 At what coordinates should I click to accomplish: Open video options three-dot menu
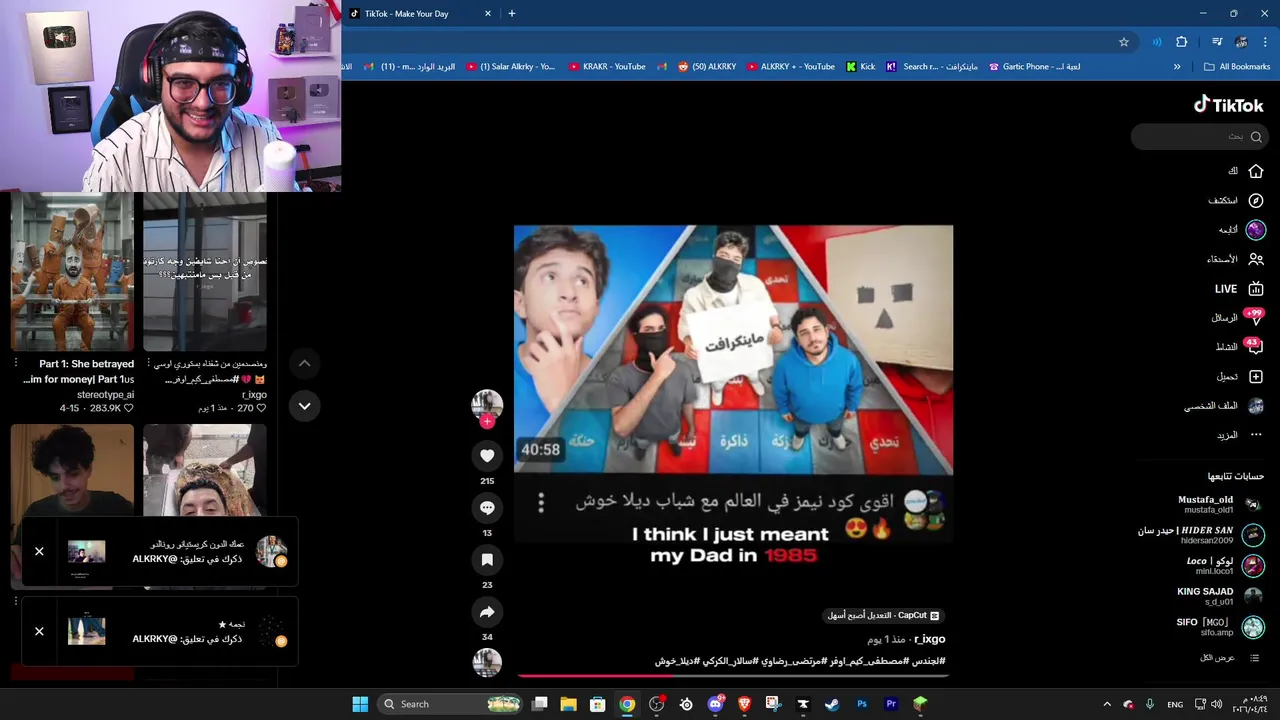(541, 503)
